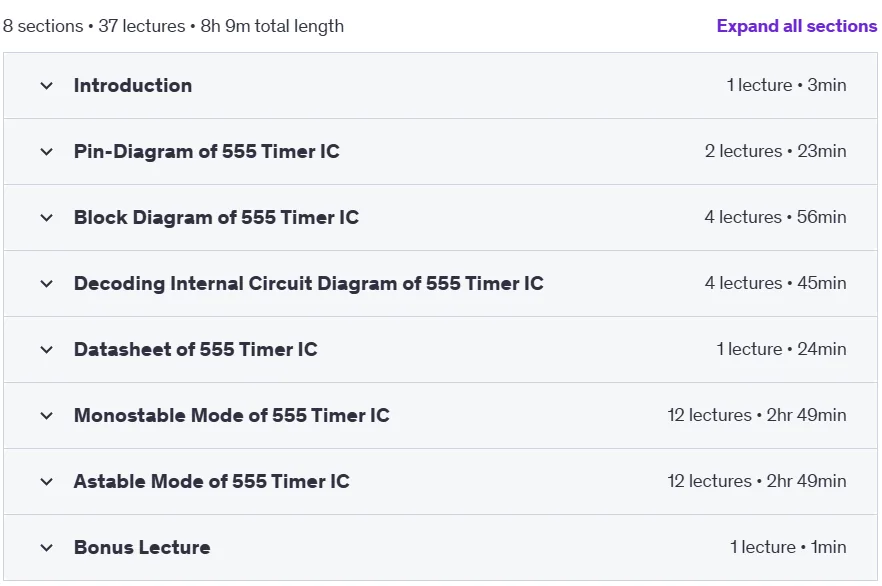Open the Introduction section title
The image size is (882, 586).
click(x=133, y=85)
